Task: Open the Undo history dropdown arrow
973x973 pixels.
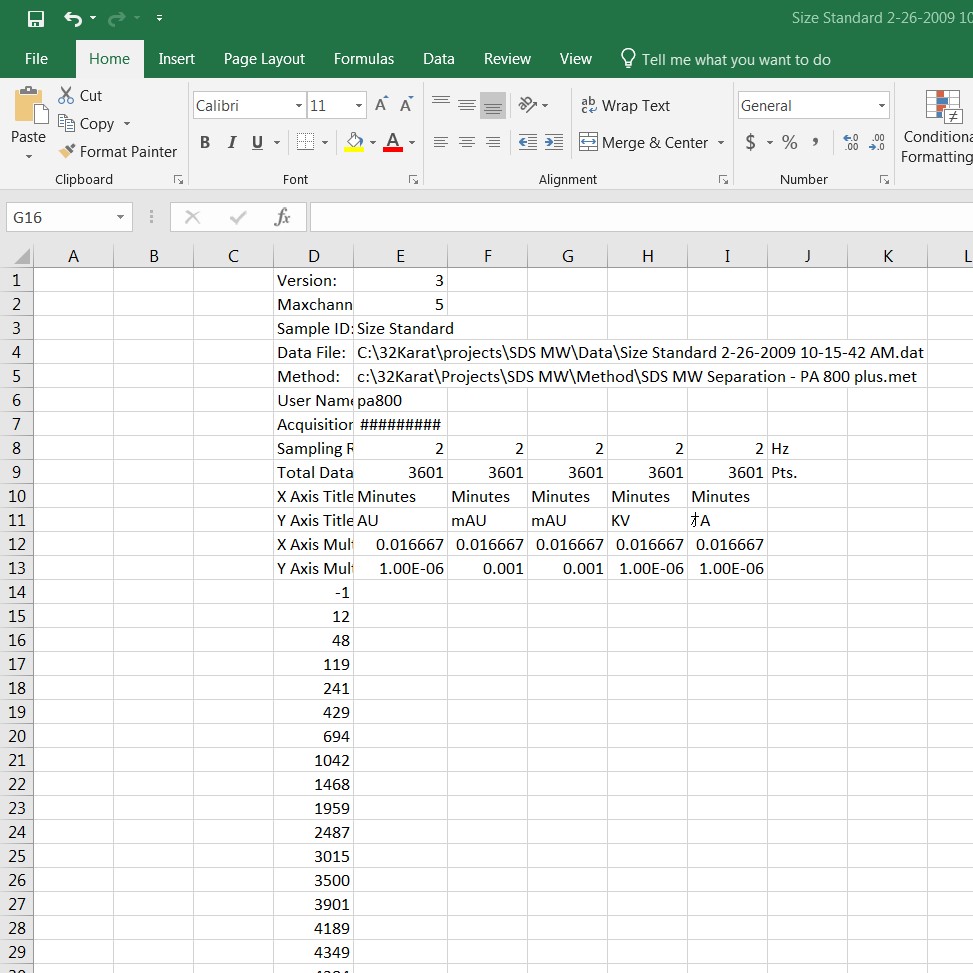Action: (x=93, y=18)
